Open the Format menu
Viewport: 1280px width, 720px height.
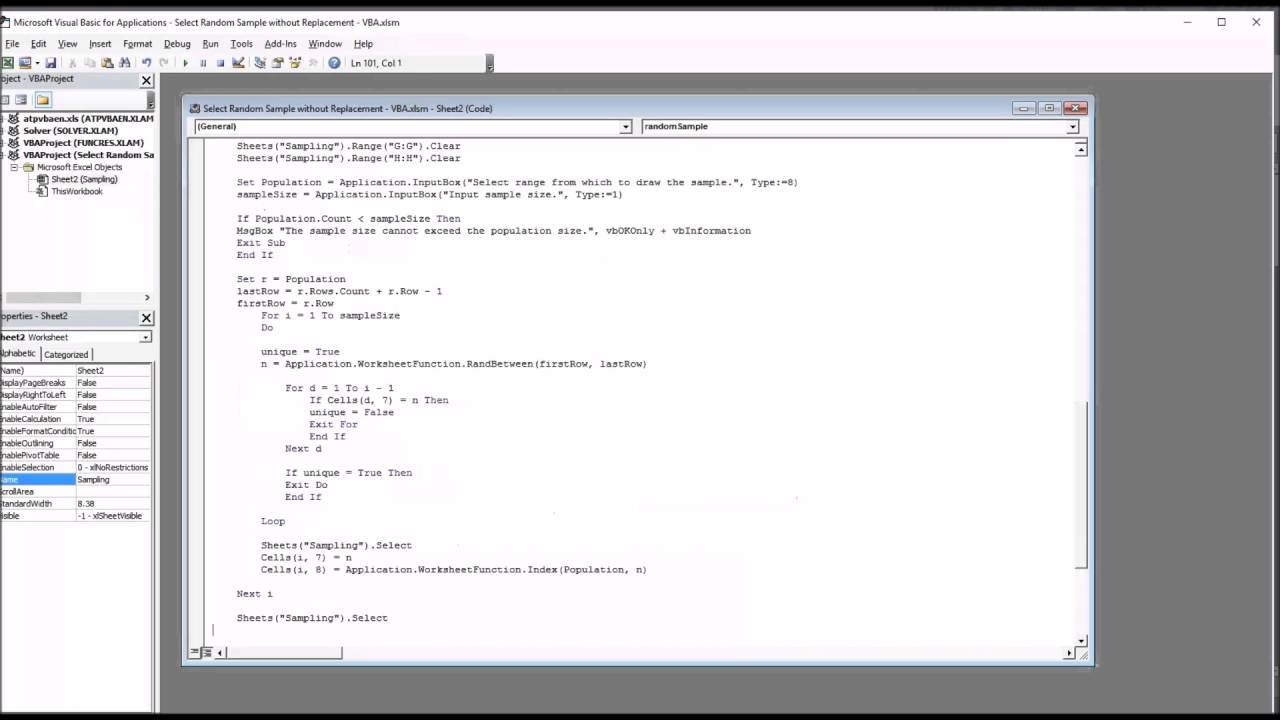coord(137,44)
